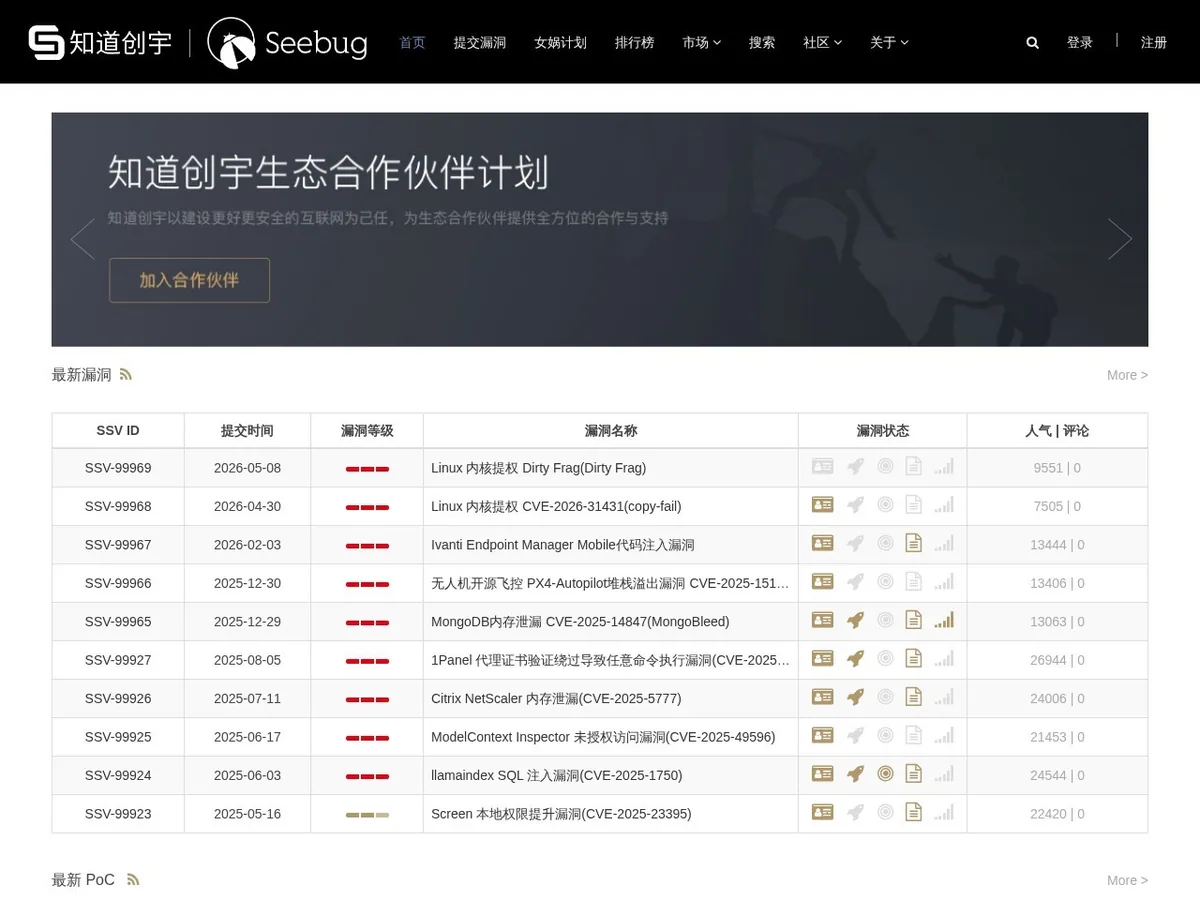This screenshot has height=900, width=1200.
Task: Click the SSV-99925 ID cell
Action: coord(118,737)
